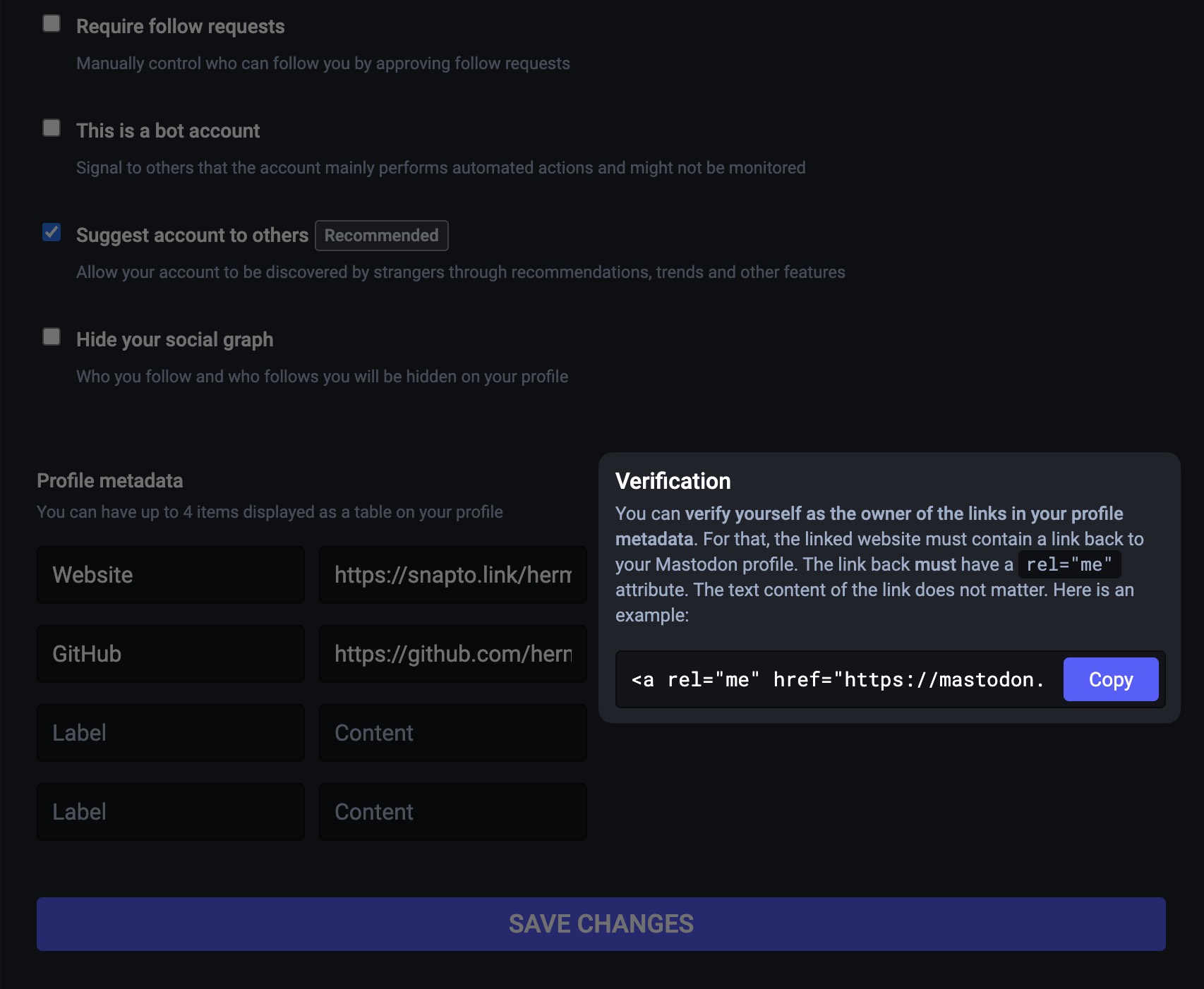Enable the "Require follow requests" checkbox

tap(51, 24)
